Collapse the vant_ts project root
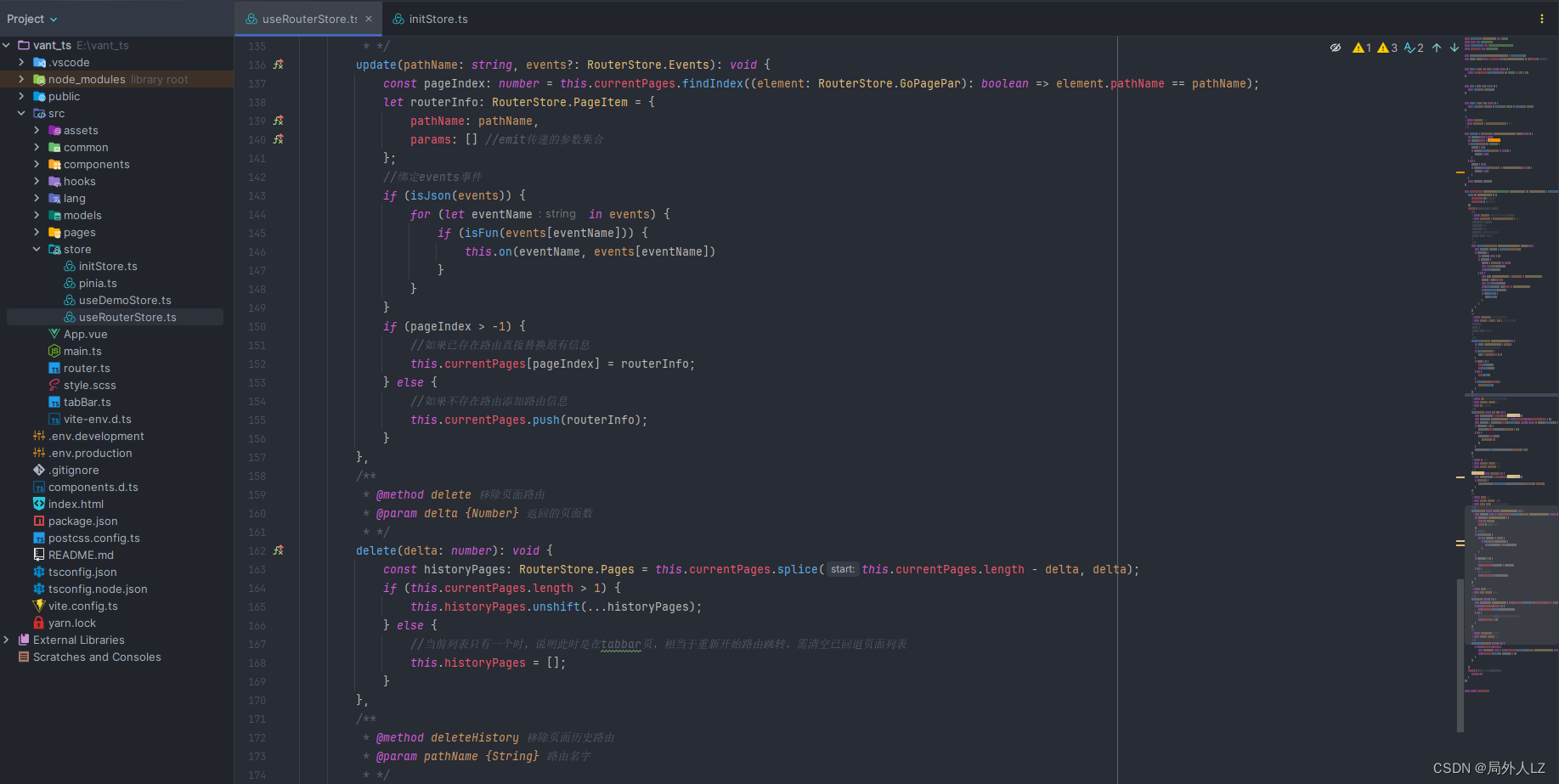The height and width of the screenshot is (784, 1559). click(7, 45)
